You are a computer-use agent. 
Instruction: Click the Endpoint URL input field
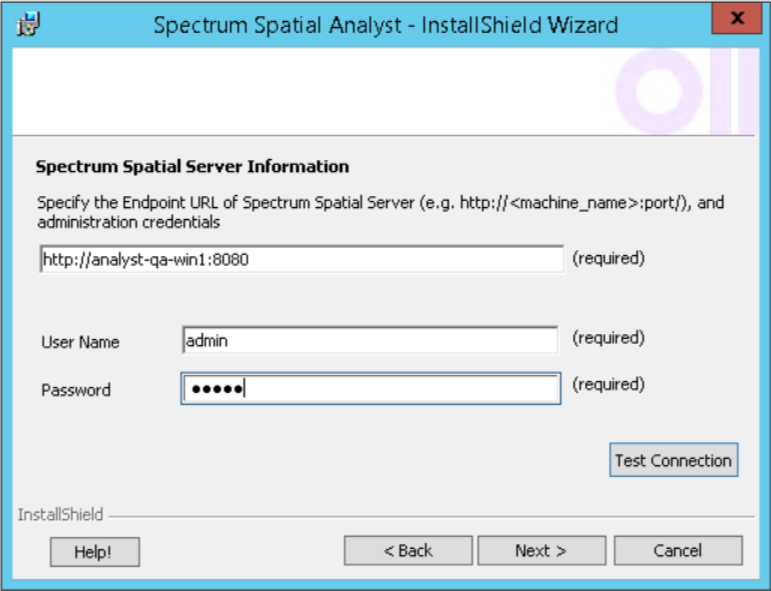[x=302, y=259]
